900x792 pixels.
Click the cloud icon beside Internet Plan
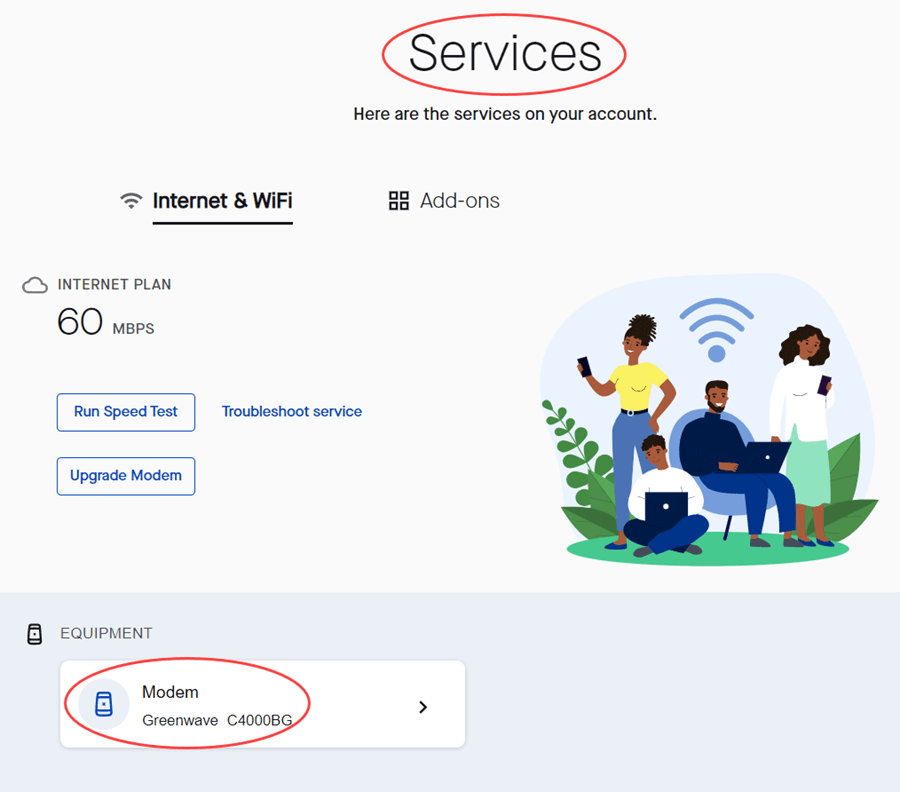[x=35, y=286]
